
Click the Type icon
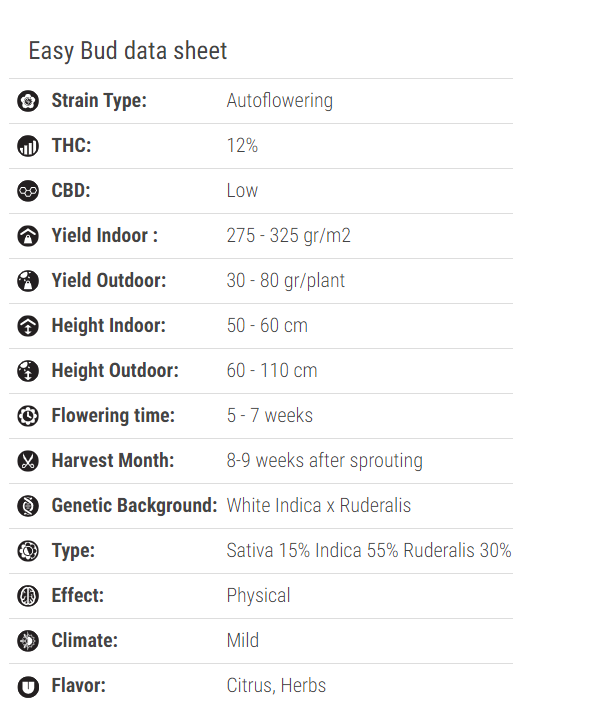28,551
